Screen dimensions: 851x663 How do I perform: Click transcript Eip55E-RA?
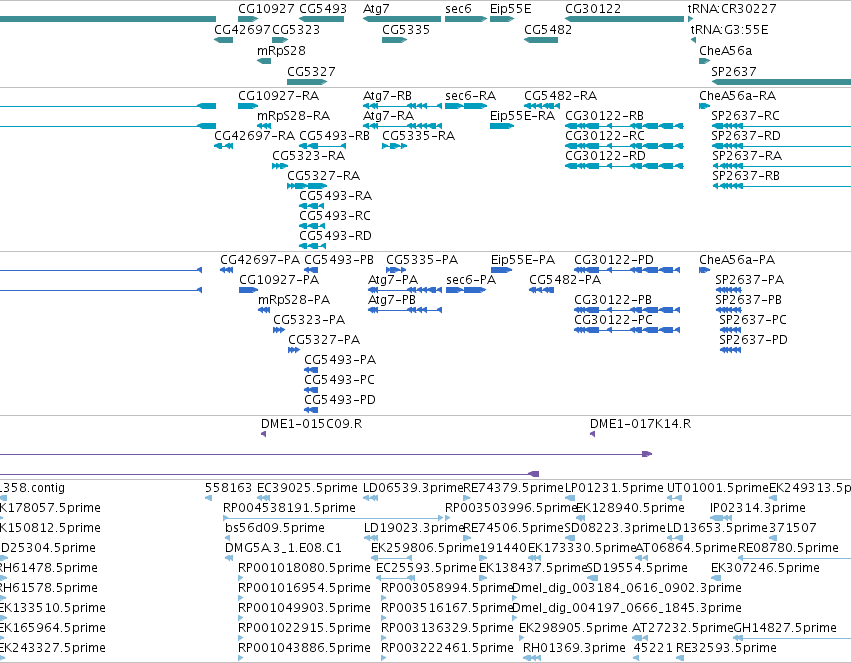pos(523,116)
